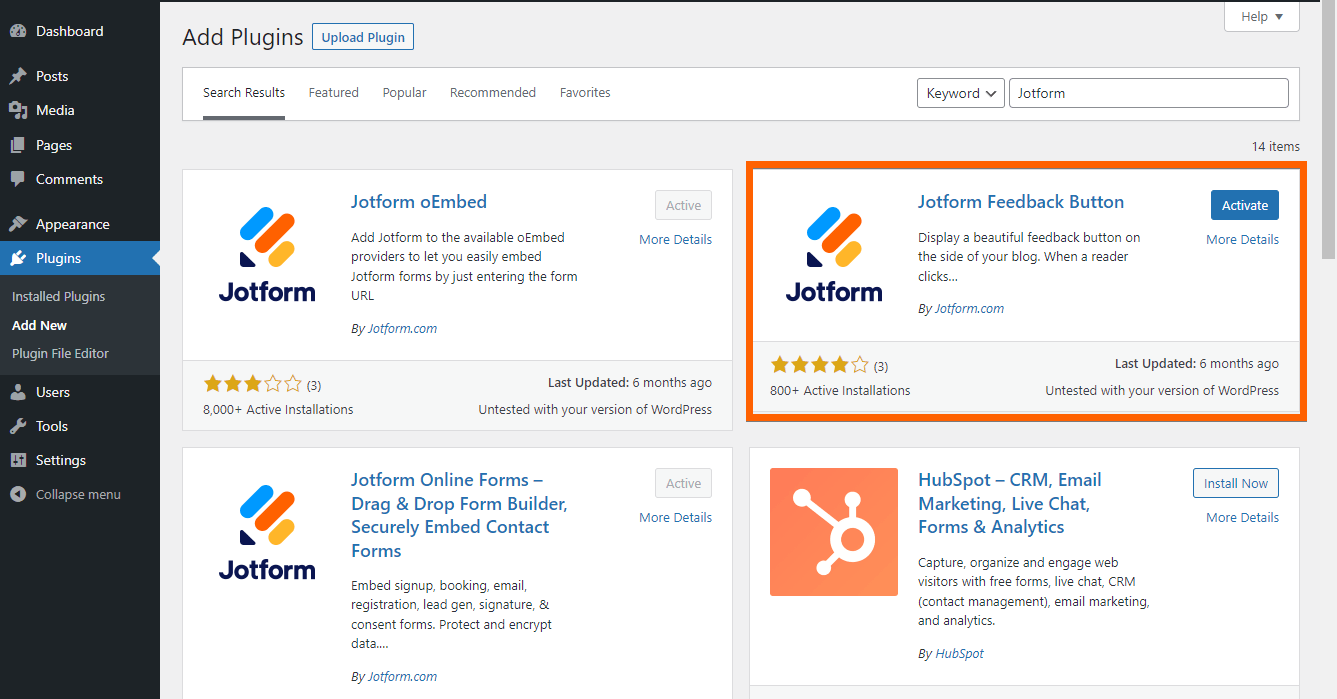Click the HubSpot plugin logo thumbnail

coord(833,532)
